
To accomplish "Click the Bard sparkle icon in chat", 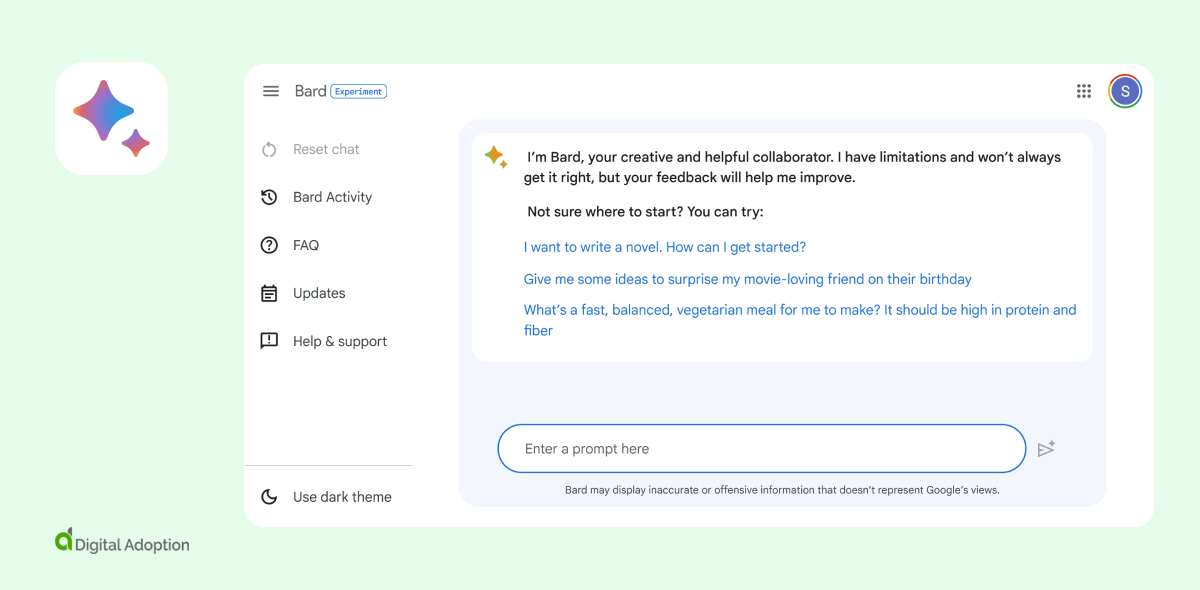I will coord(496,157).
